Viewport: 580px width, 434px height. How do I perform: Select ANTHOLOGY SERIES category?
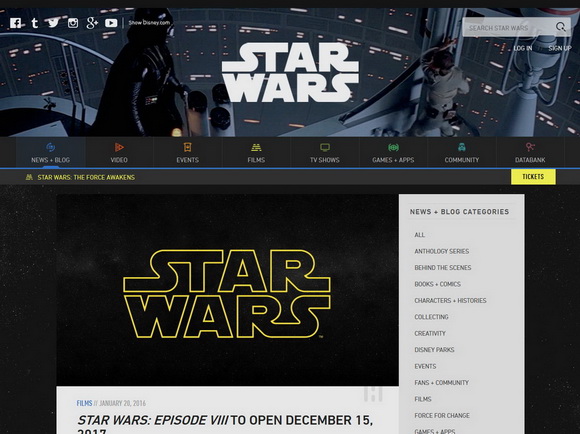click(x=442, y=251)
